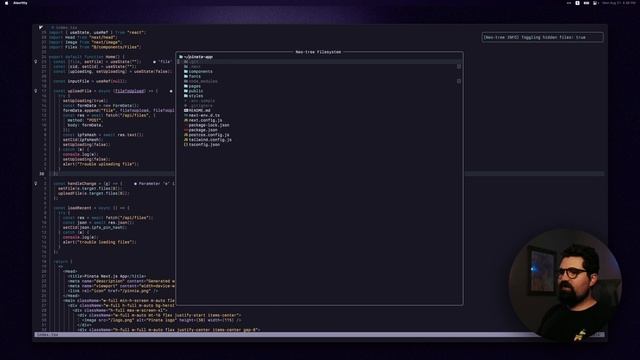Click the components folder icon in Neo-tree

point(186,71)
